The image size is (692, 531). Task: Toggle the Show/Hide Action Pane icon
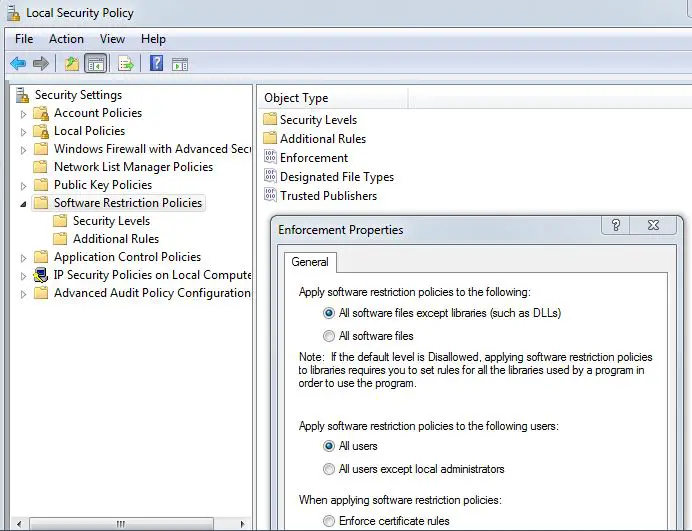pyautogui.click(x=180, y=64)
